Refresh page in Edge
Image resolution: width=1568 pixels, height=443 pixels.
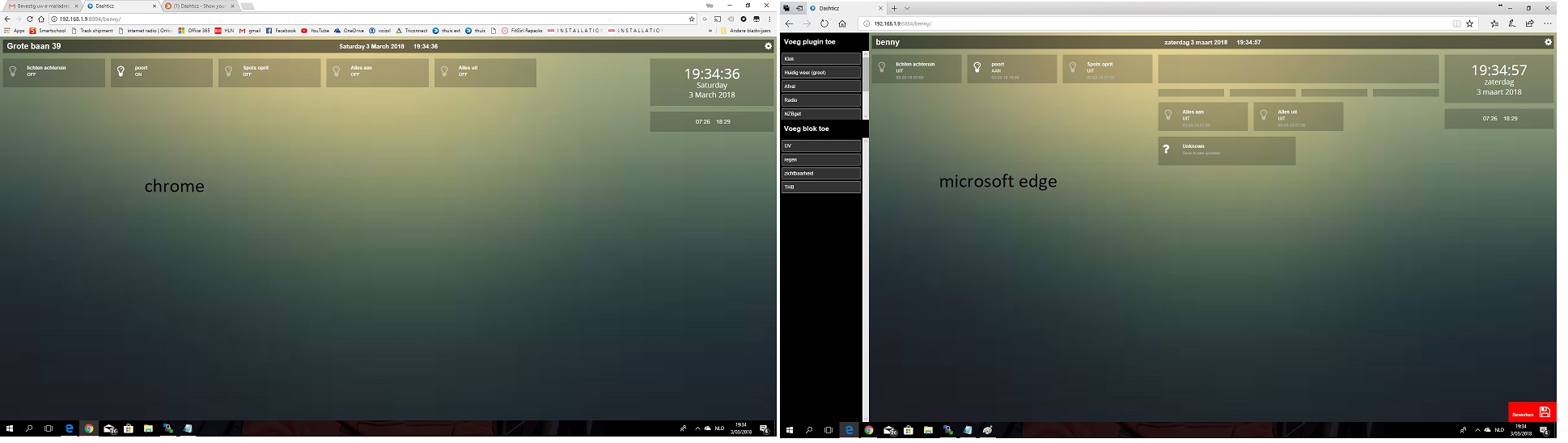pos(824,23)
